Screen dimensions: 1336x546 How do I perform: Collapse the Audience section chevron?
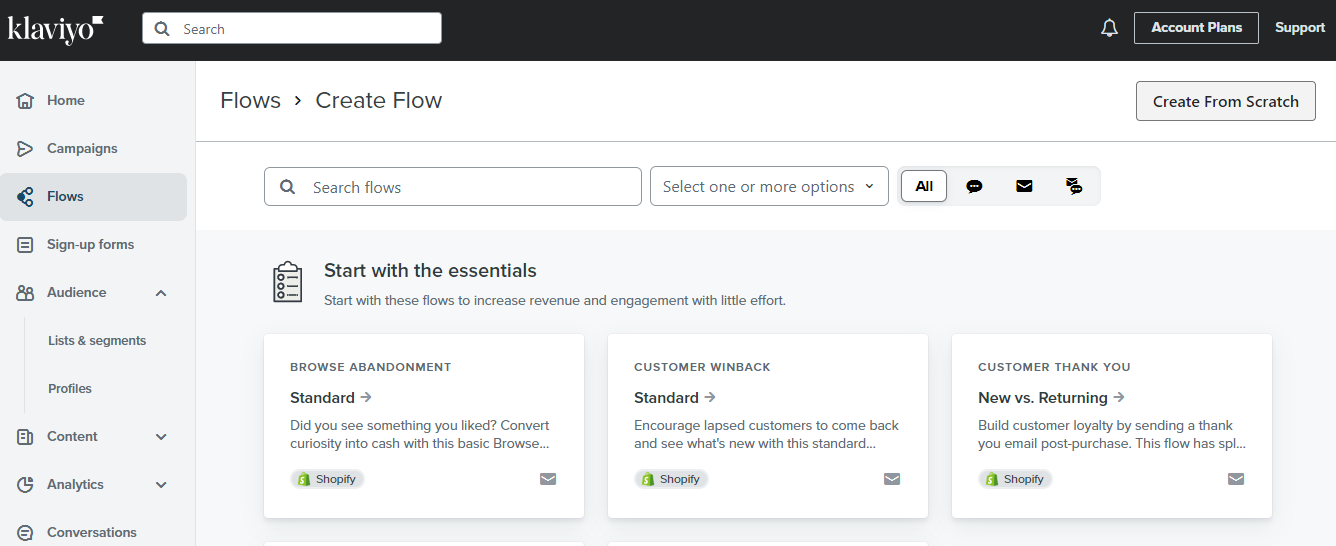click(x=161, y=293)
